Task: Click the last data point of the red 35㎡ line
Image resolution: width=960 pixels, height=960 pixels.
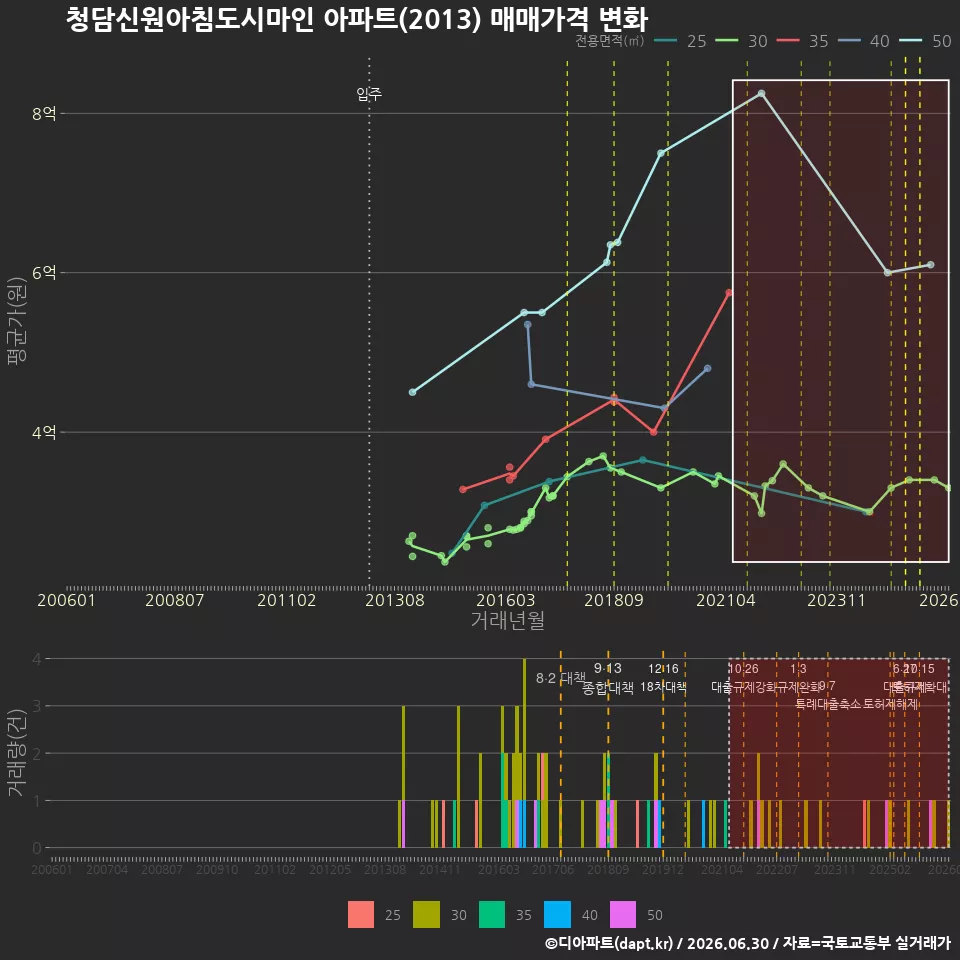Action: (x=729, y=293)
